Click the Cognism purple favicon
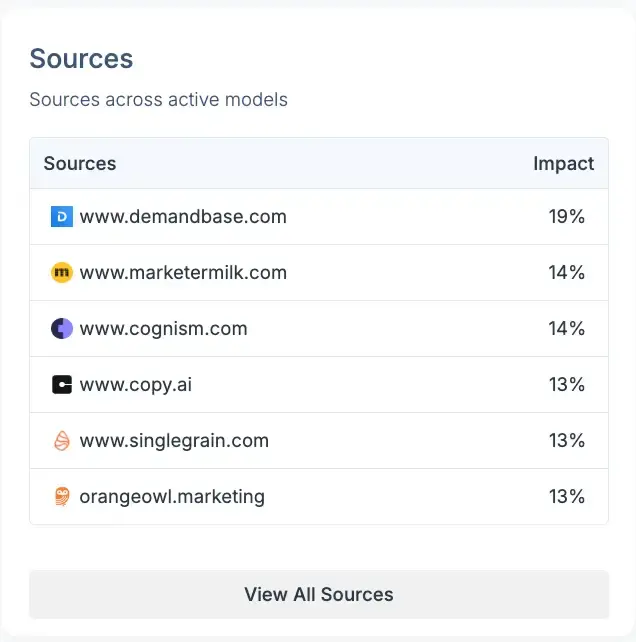This screenshot has height=642, width=636. tap(62, 328)
